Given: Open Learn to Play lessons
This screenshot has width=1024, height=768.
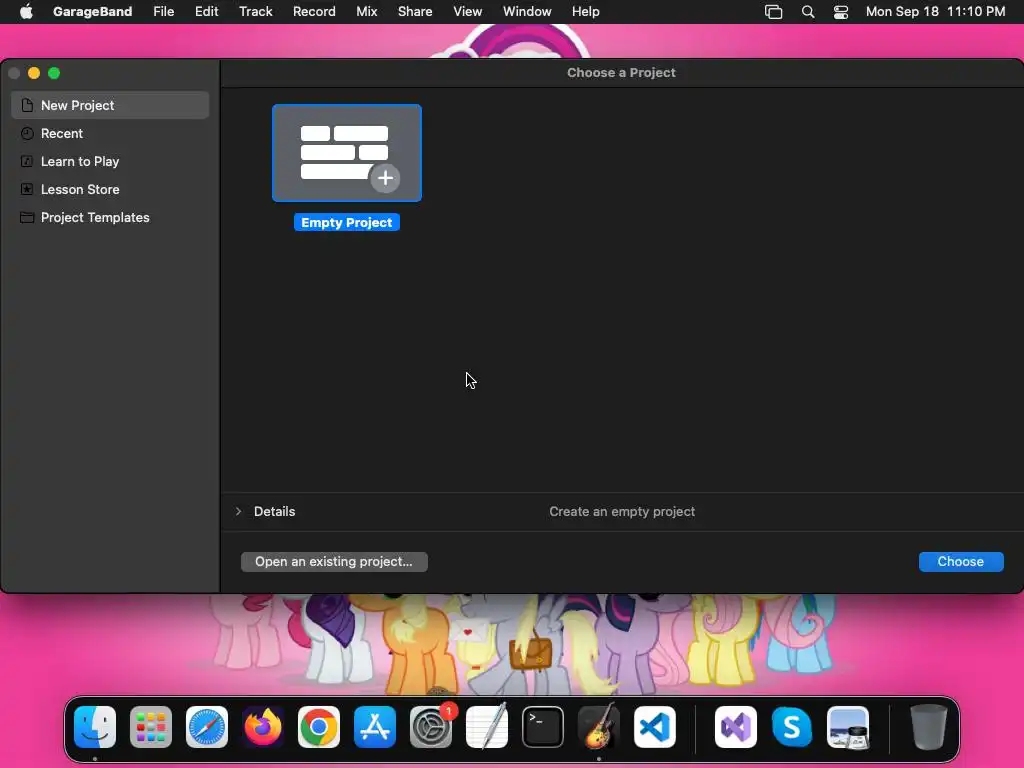Looking at the screenshot, I should (110, 161).
